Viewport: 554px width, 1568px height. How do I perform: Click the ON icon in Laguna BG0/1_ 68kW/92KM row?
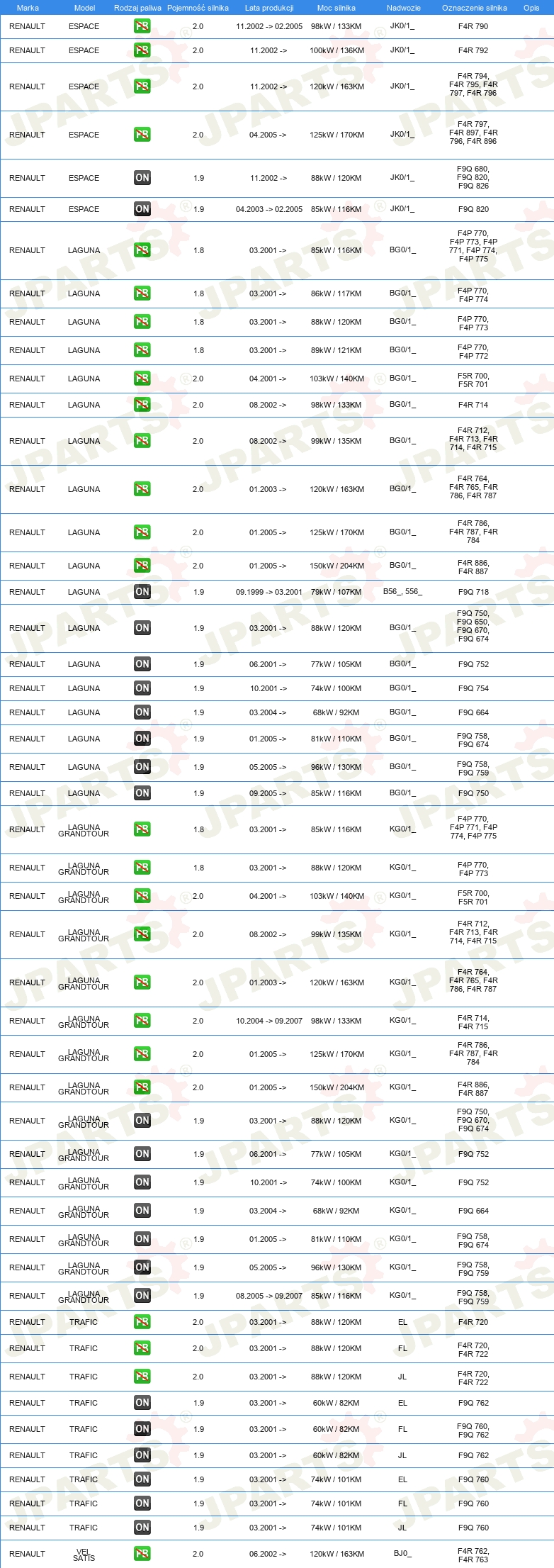[x=142, y=712]
